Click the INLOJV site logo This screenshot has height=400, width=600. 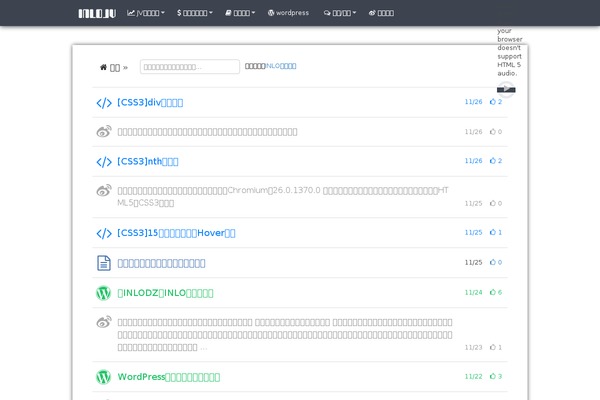coord(97,13)
